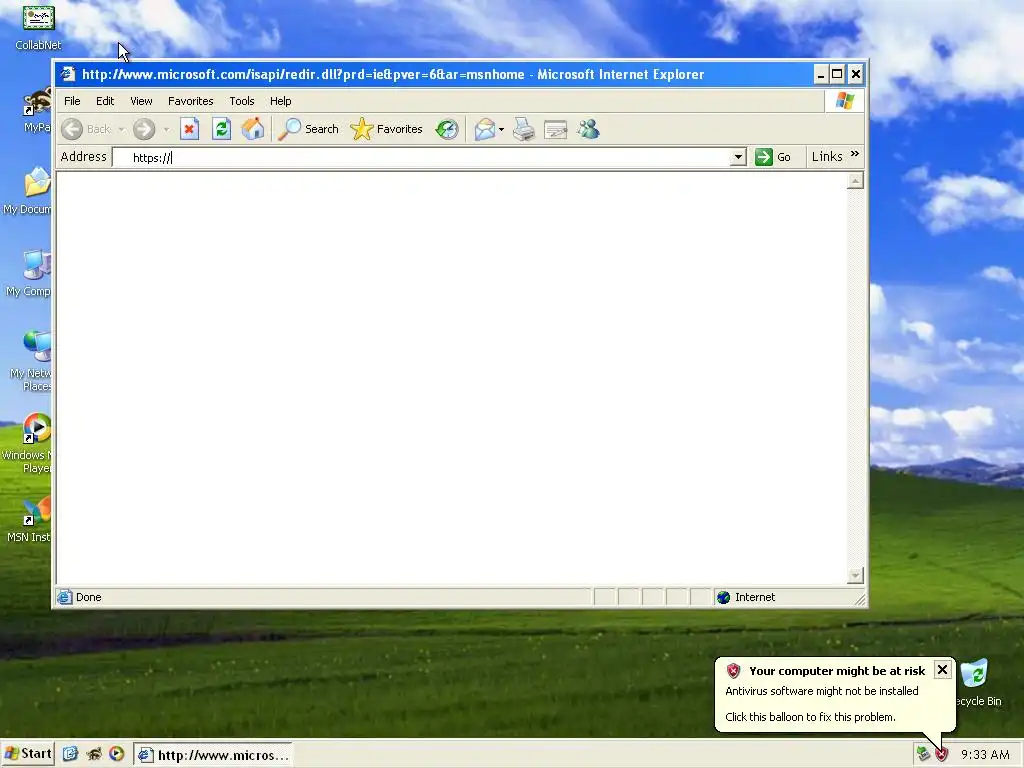Screen dimensions: 1024x768
Task: Click the Links toolbar label
Action: (827, 157)
